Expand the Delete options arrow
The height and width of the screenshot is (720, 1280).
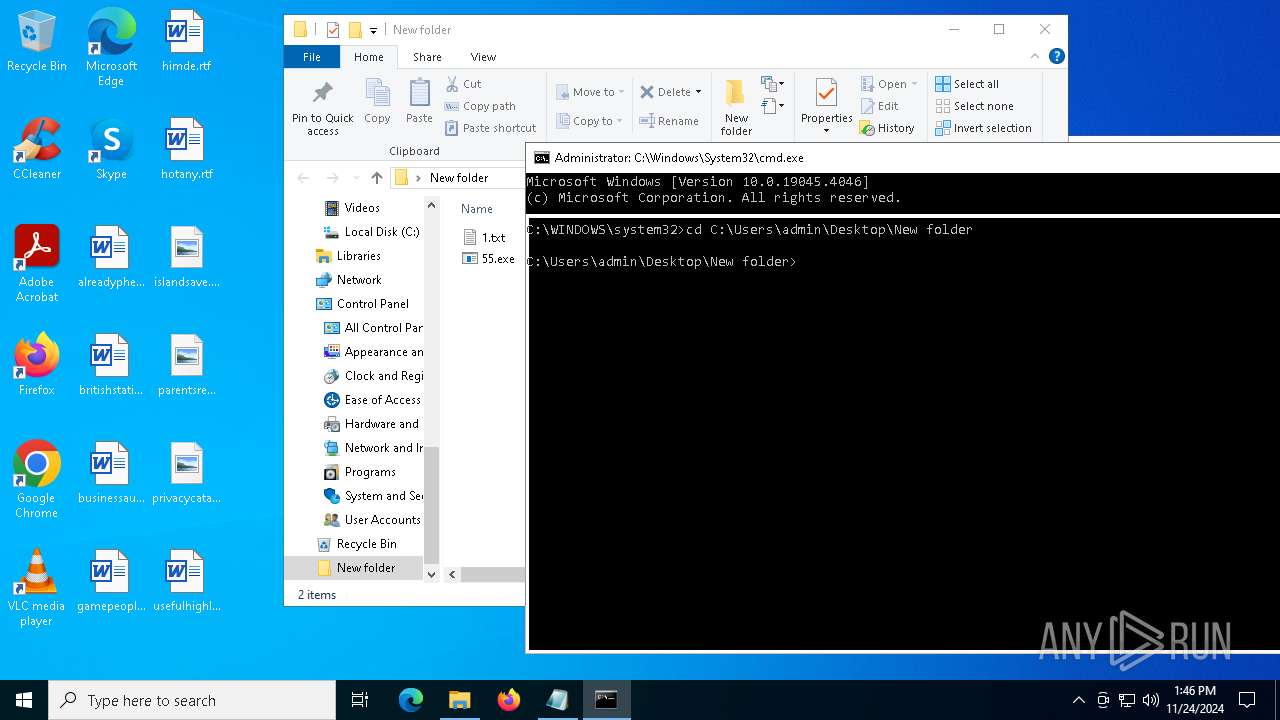pyautogui.click(x=698, y=92)
